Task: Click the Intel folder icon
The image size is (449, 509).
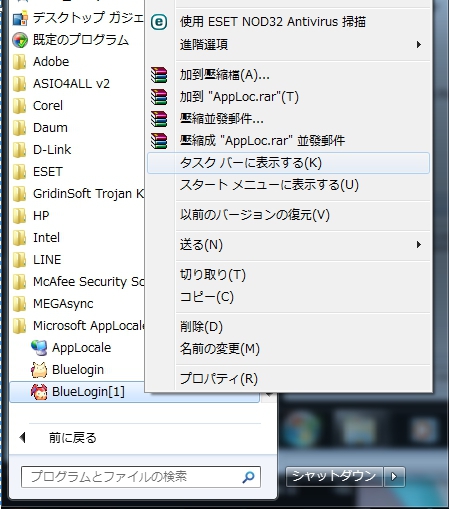Action: pyautogui.click(x=19, y=238)
